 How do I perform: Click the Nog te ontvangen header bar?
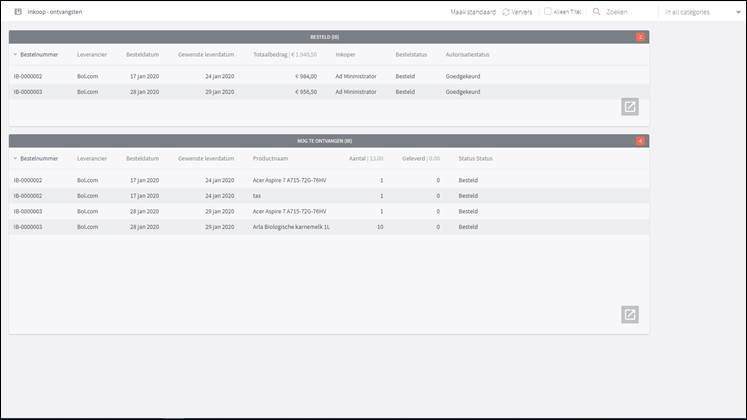coord(329,141)
